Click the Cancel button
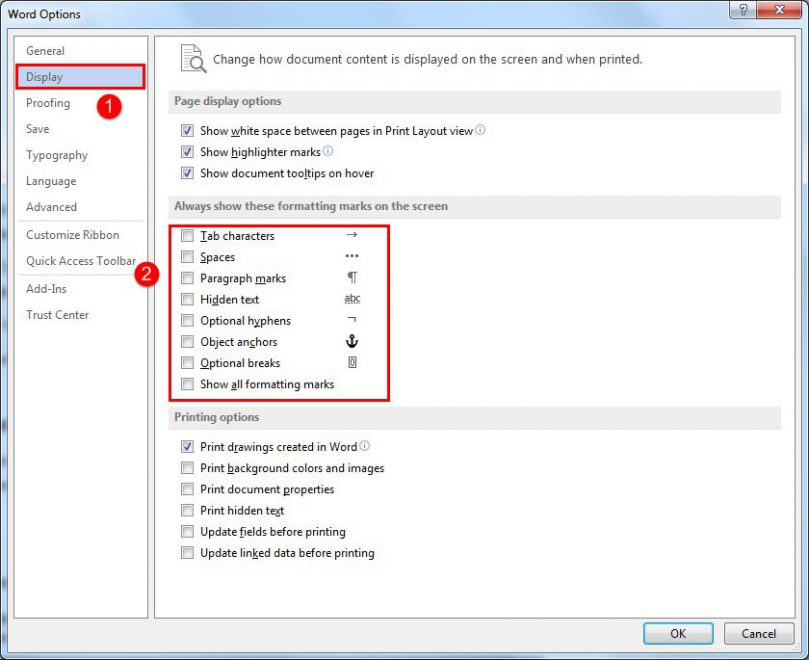Screen dimensions: 809x660 click(x=758, y=633)
